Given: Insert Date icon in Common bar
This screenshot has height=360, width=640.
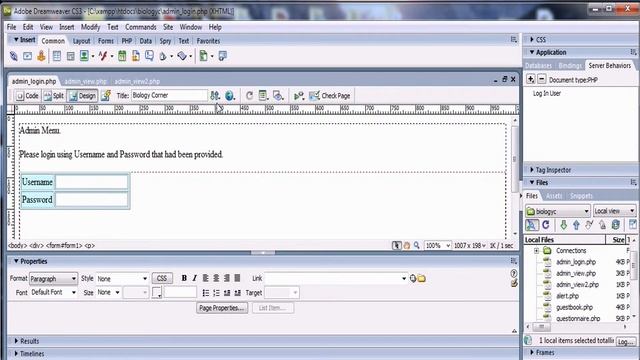Looking at the screenshot, I should pos(122,56).
